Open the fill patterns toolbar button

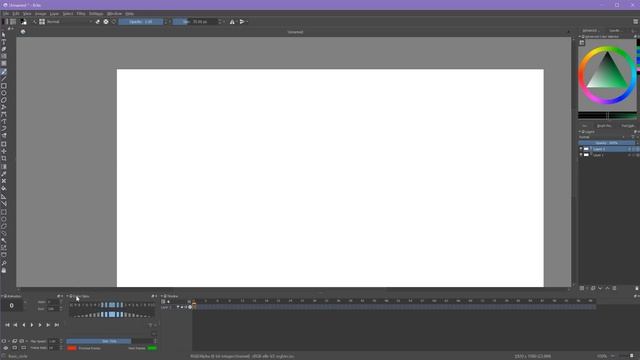pos(13,22)
